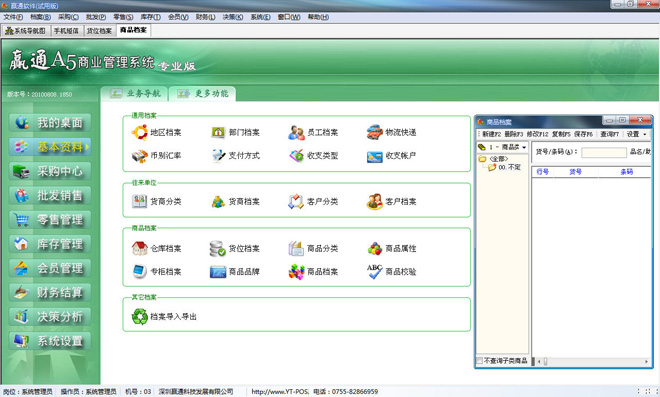The image size is (660, 397).
Task: Open the 商品校验 ABC check icon
Action: pos(374,272)
